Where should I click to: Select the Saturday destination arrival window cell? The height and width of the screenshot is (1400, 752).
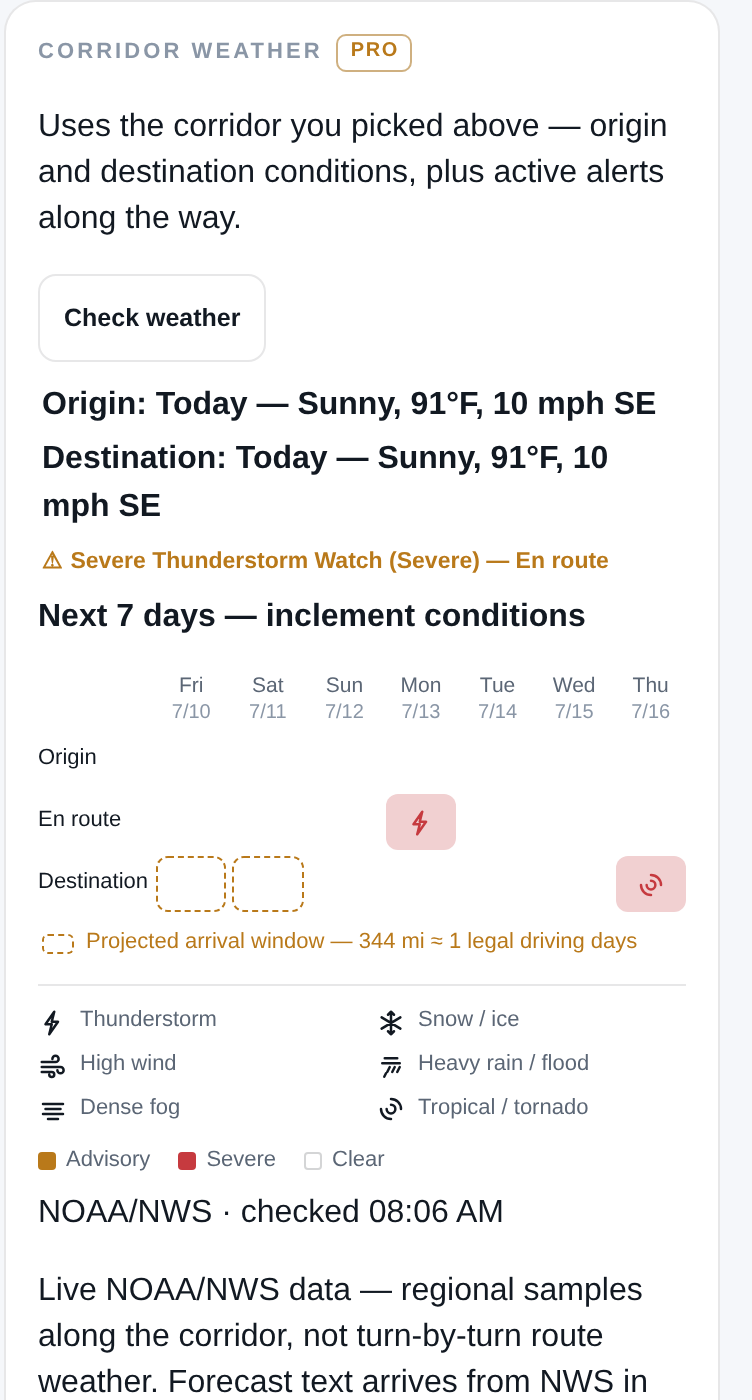[x=268, y=884]
